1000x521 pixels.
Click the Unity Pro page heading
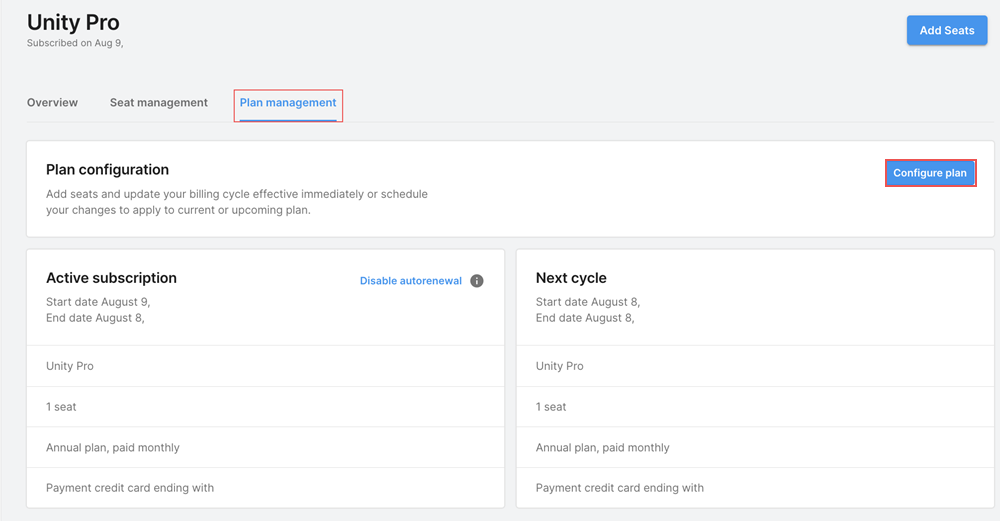click(x=73, y=22)
